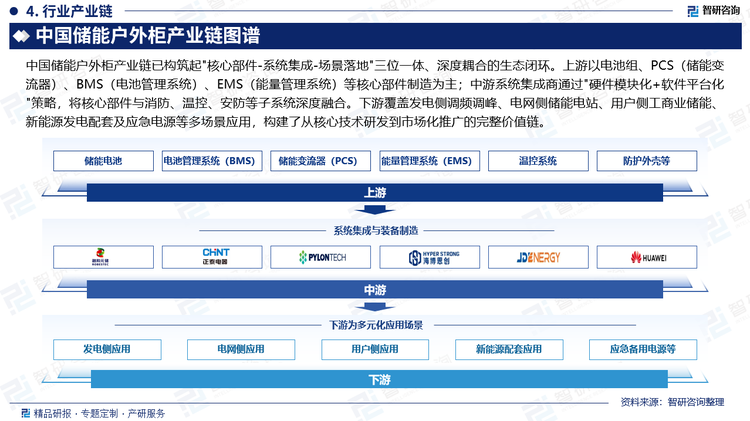This screenshot has height=421, width=750.
Task: Click the PYLONTECH logo
Action: pyautogui.click(x=322, y=257)
